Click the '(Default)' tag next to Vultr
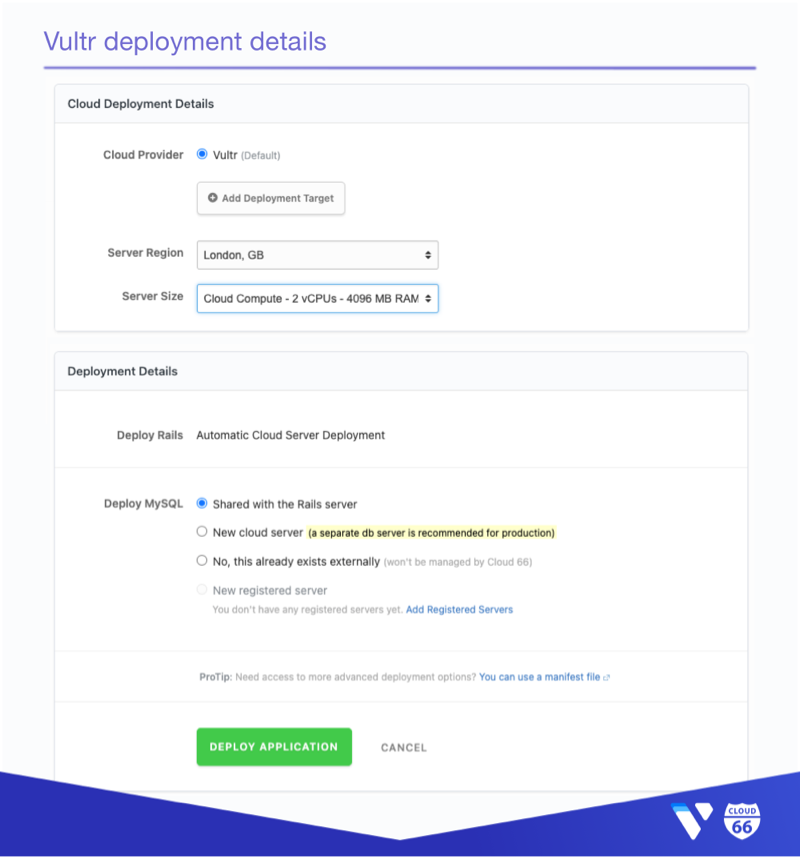This screenshot has width=800, height=857. [261, 156]
